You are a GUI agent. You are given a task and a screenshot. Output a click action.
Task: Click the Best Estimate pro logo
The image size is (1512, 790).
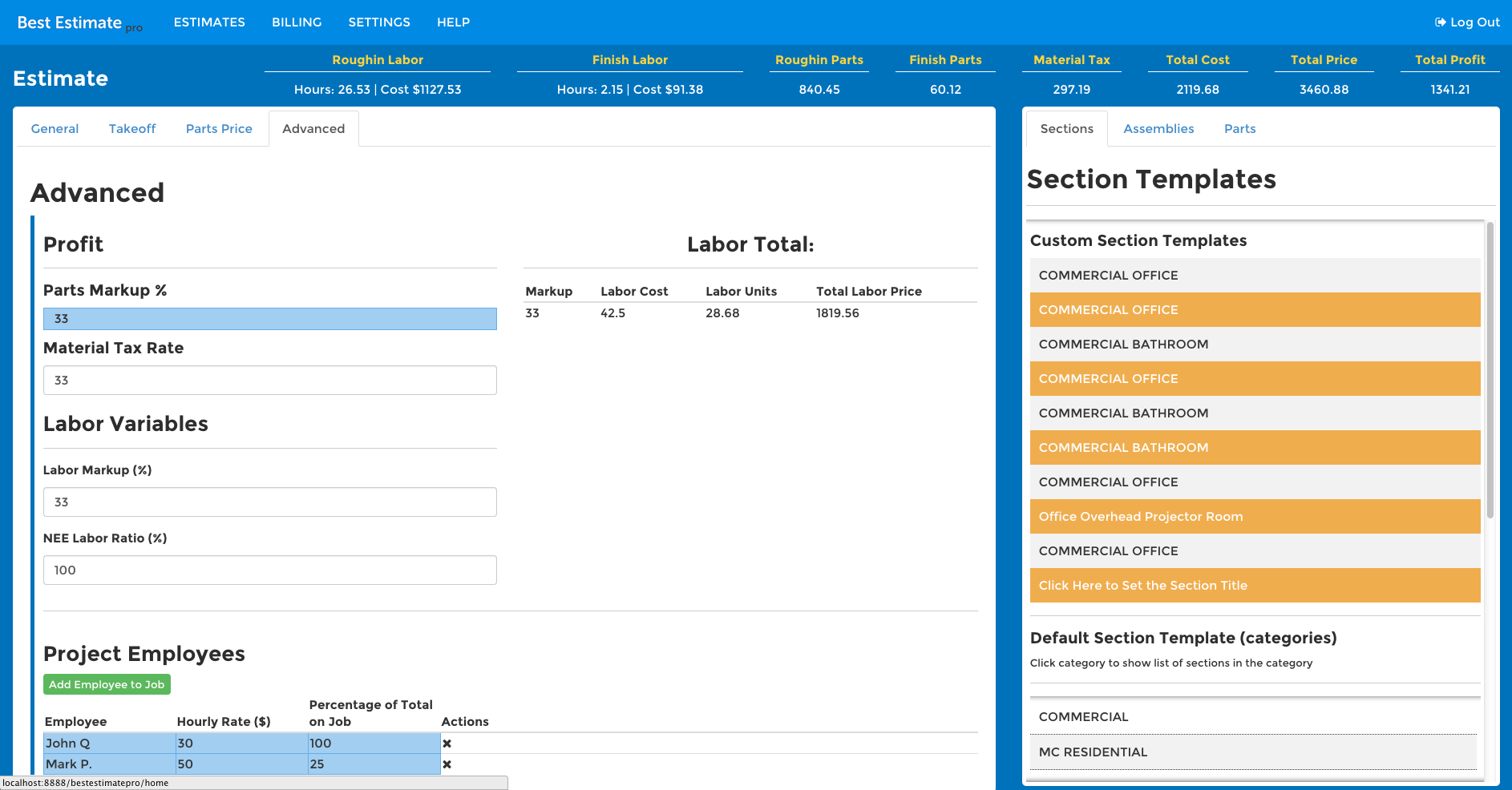(72, 22)
